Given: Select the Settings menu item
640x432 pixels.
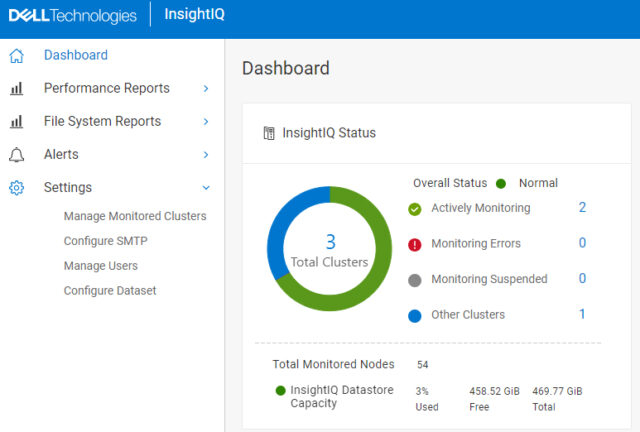Looking at the screenshot, I should tap(68, 187).
